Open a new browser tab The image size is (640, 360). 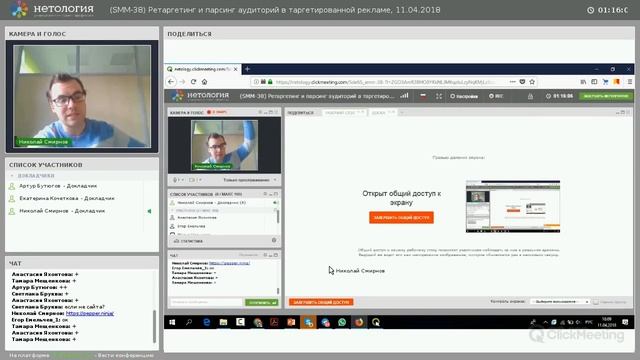tap(247, 69)
